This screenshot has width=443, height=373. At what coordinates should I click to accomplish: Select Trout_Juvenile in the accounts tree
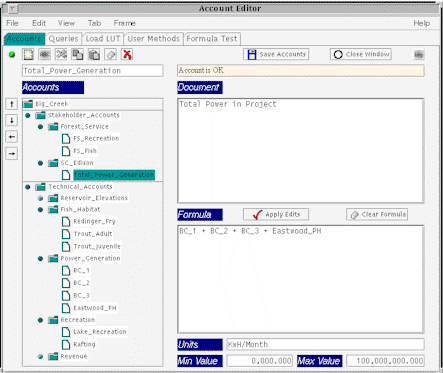[97, 246]
